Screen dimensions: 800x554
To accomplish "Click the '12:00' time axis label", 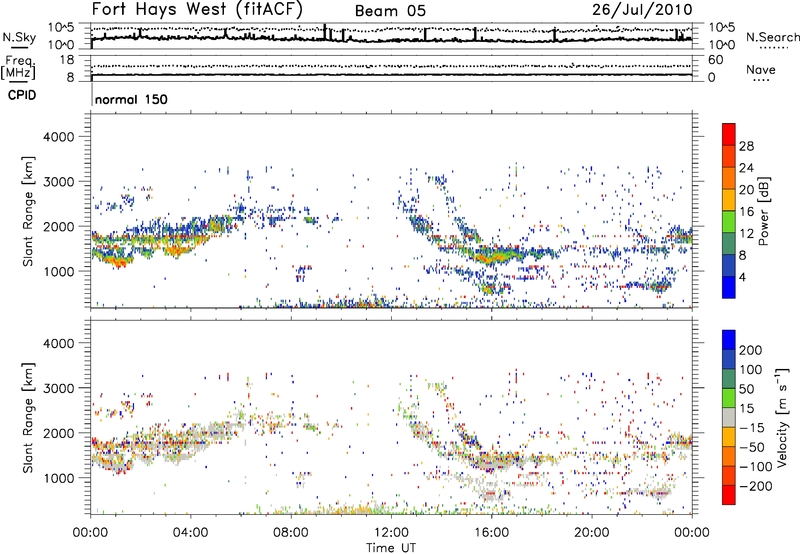I will pos(391,533).
